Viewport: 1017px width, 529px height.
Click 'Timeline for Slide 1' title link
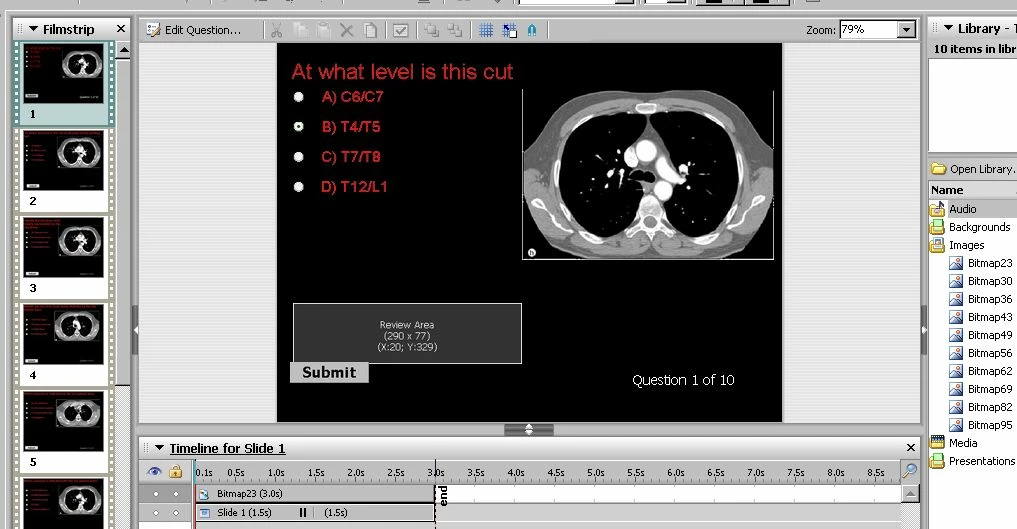[x=227, y=449]
